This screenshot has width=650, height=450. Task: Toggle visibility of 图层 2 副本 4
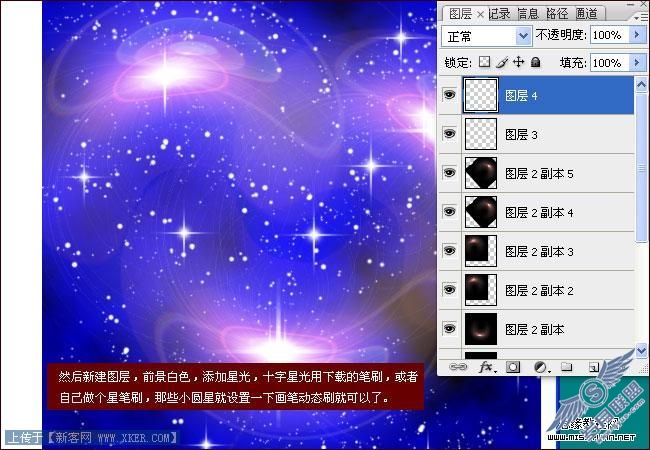tap(449, 211)
